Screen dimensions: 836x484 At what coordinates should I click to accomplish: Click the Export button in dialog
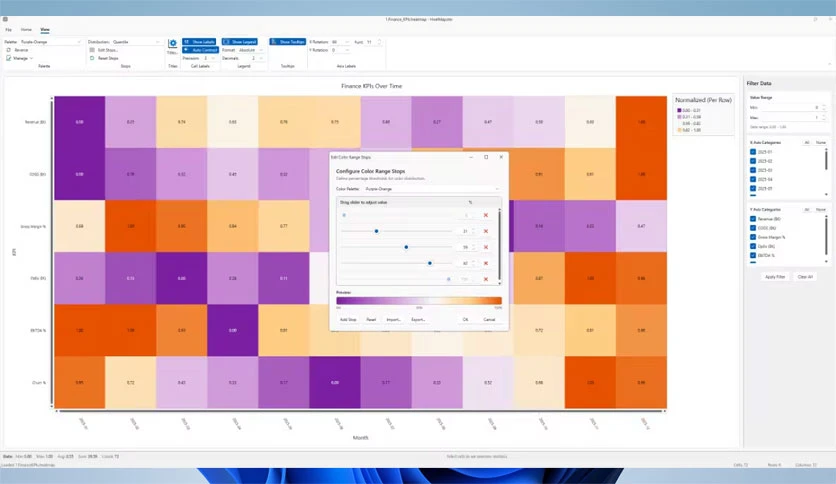coord(418,319)
